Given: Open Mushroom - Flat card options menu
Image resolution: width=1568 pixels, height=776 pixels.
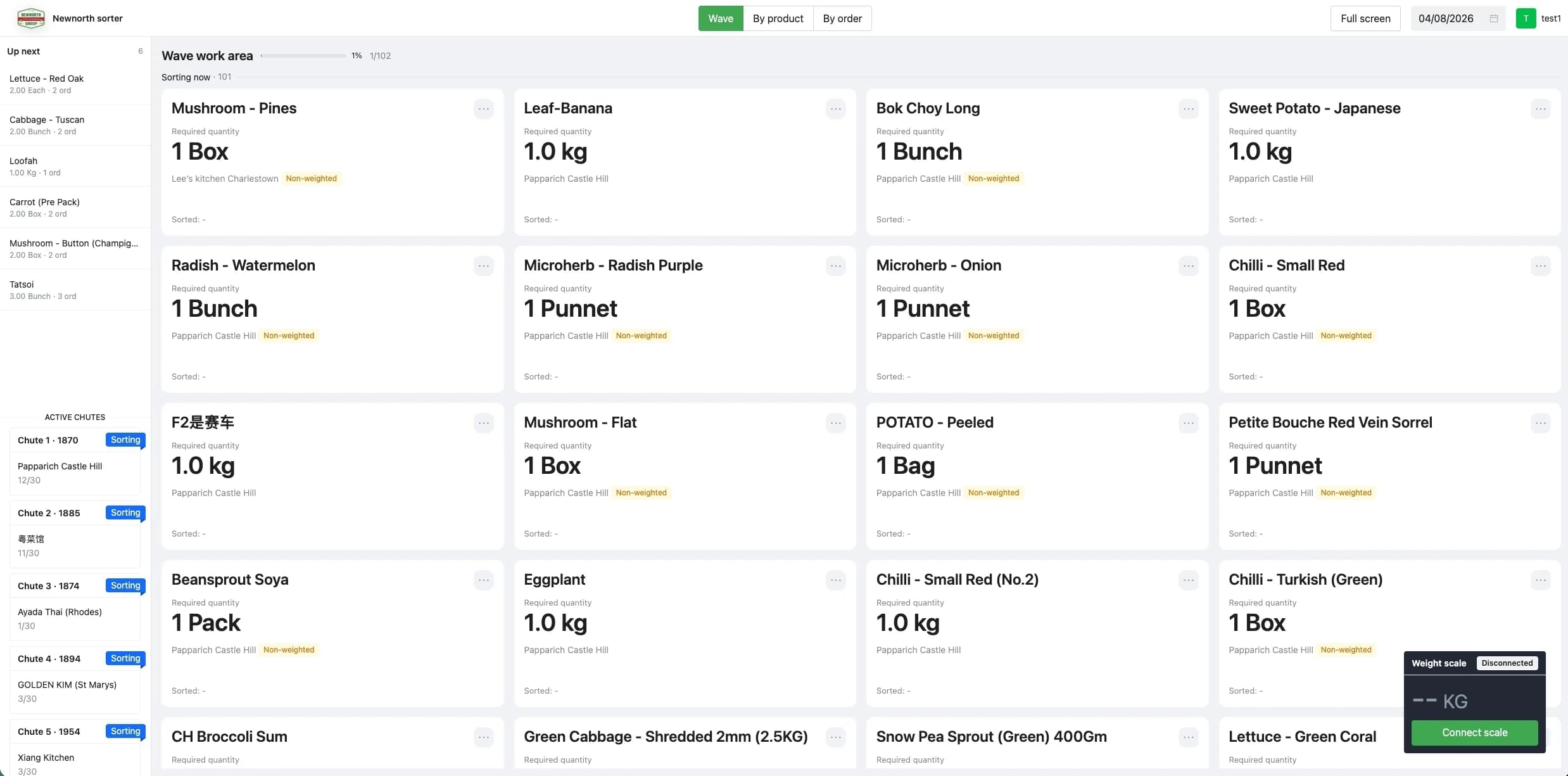Looking at the screenshot, I should coord(836,423).
